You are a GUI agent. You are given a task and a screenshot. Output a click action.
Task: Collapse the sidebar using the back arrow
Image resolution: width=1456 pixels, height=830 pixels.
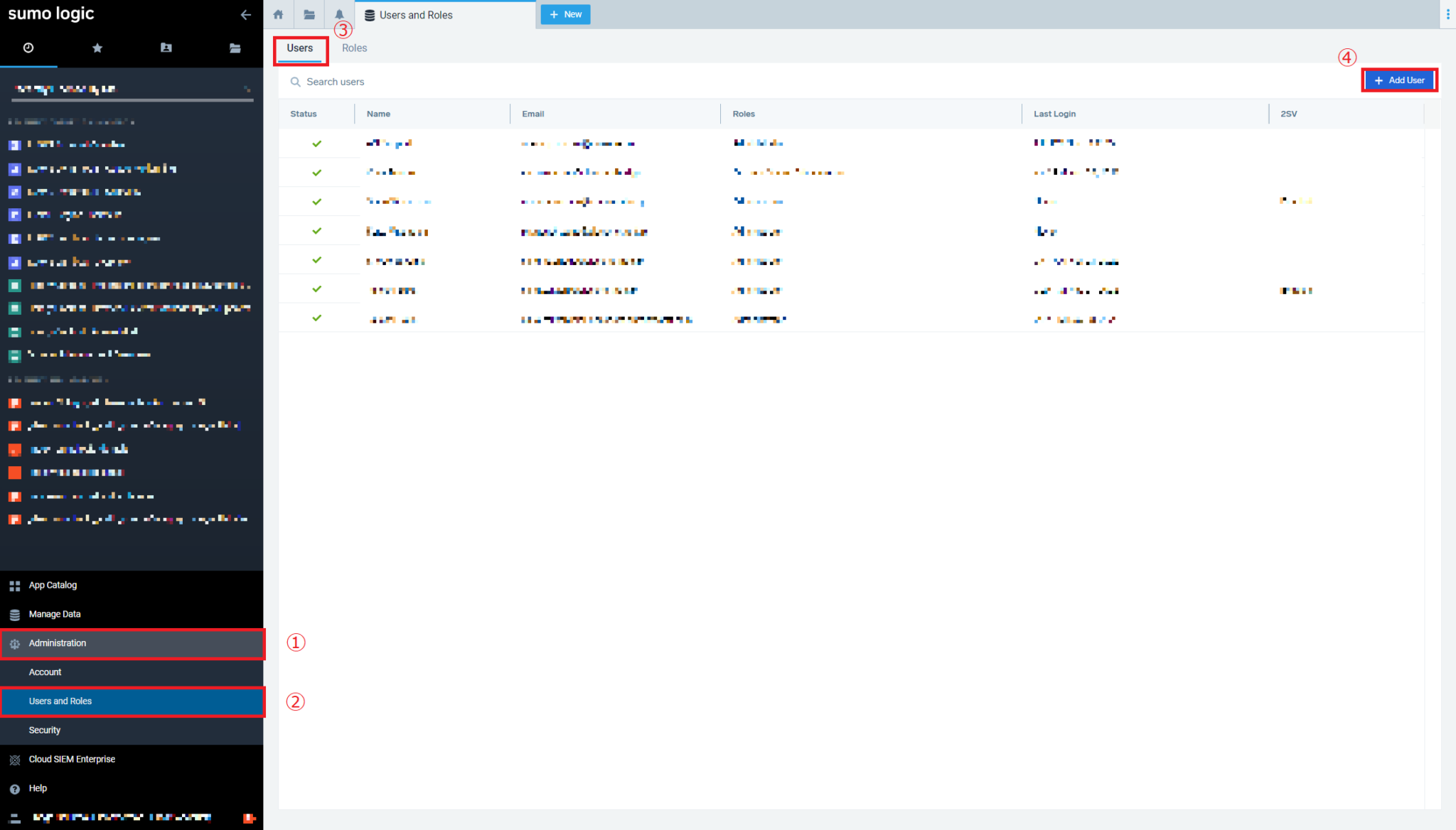click(x=246, y=14)
